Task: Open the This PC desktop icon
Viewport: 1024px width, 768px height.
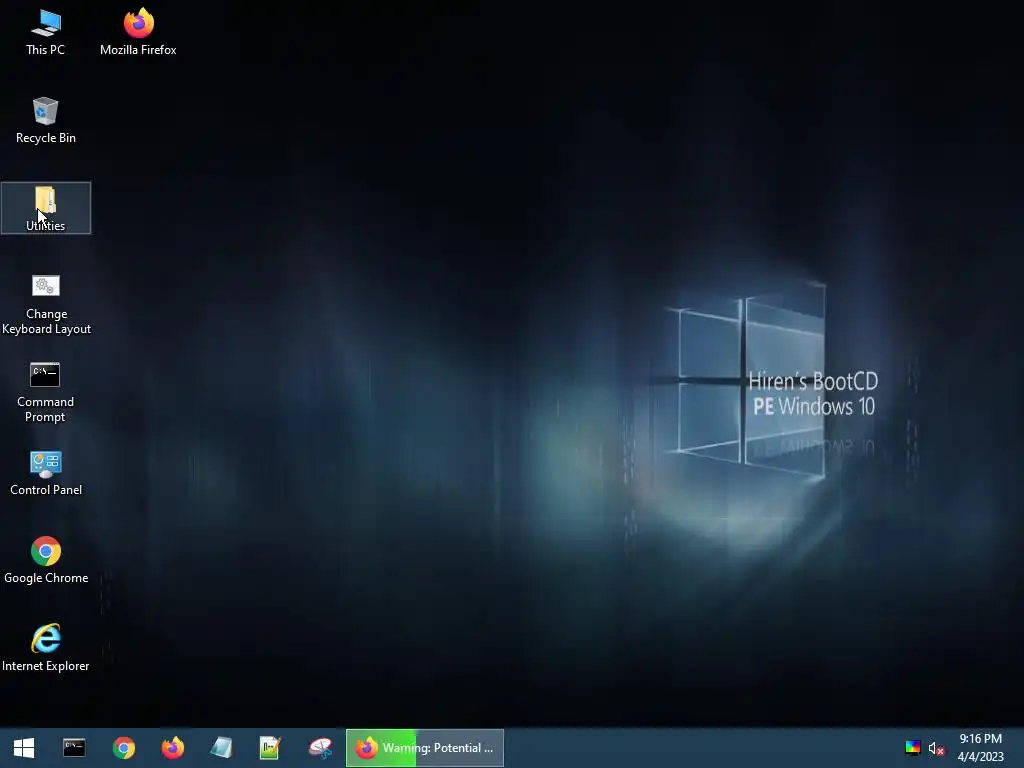Action: [46, 32]
